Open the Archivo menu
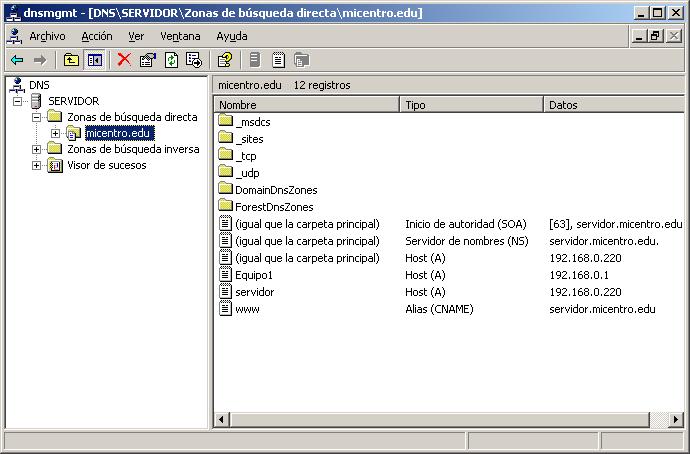The height and width of the screenshot is (454, 690). pos(47,37)
